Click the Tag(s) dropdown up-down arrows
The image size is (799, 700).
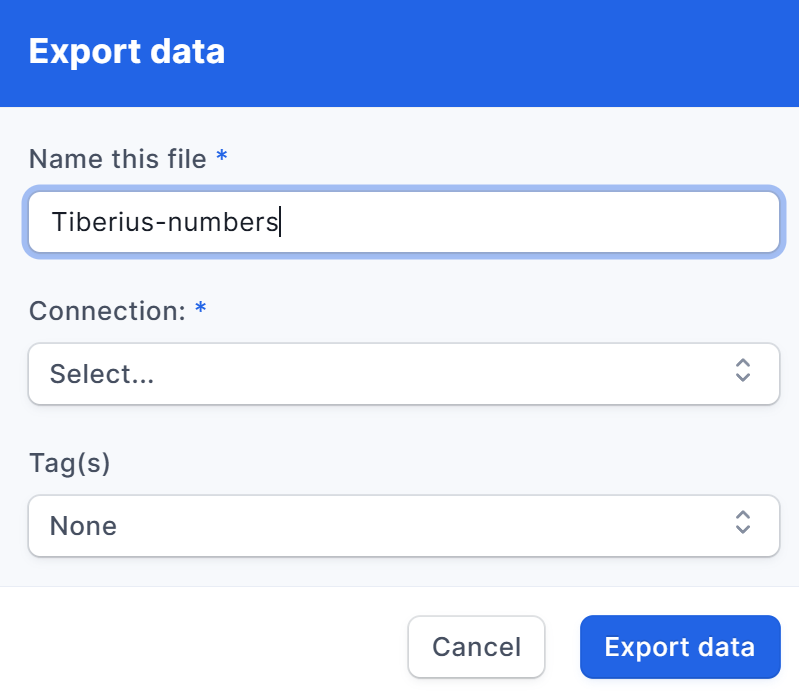coord(742,522)
